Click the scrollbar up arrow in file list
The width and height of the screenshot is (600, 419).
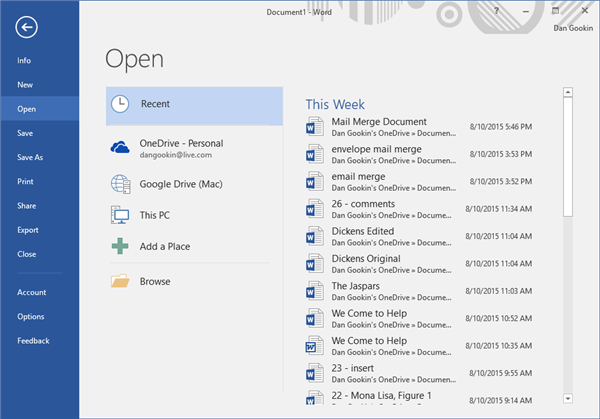[568, 94]
